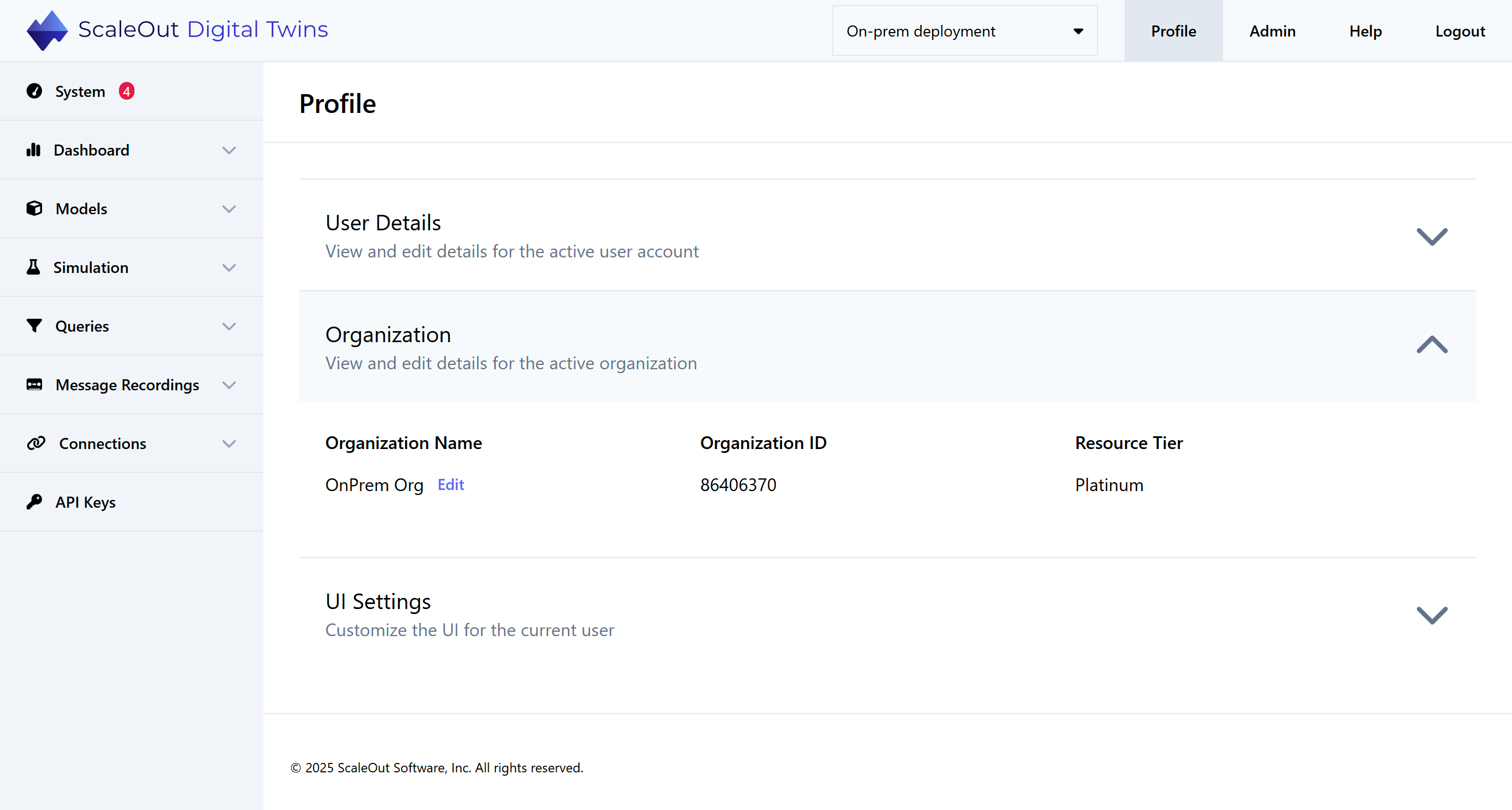This screenshot has width=1512, height=810.
Task: Click the red notification badge showing 4
Action: (x=126, y=91)
